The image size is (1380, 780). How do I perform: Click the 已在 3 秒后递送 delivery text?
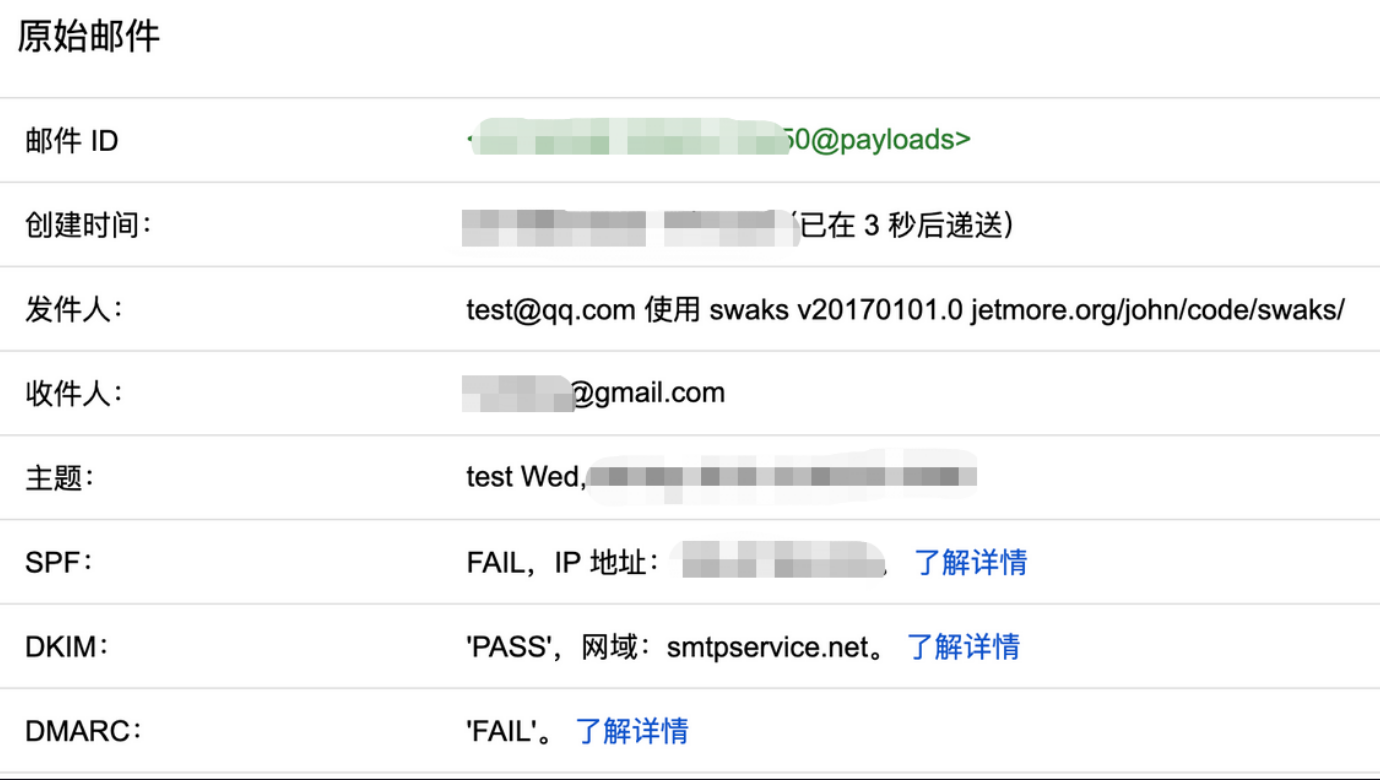pos(902,225)
